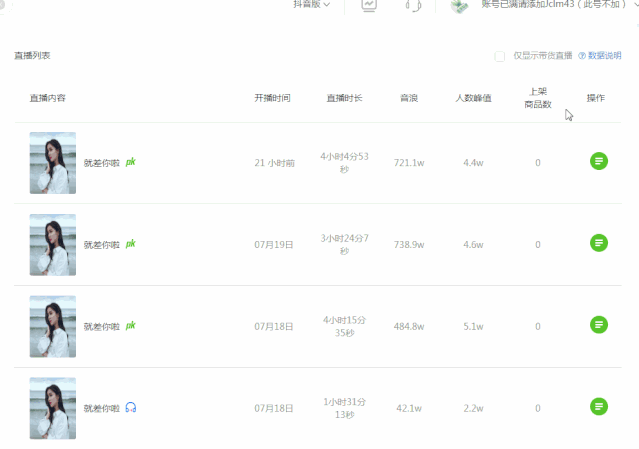
Task: Select the 21 小时前 start time
Action: [x=275, y=163]
